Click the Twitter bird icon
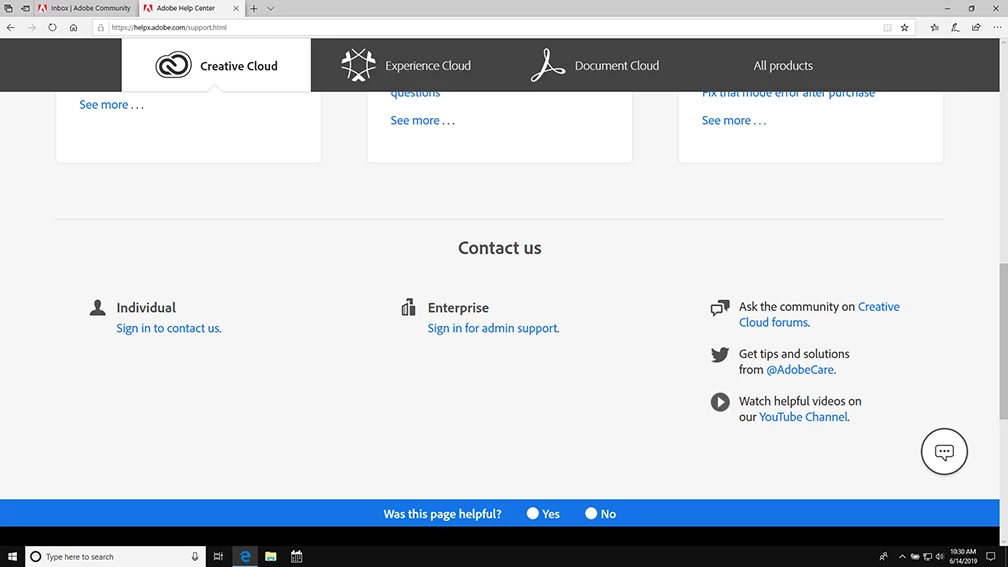 click(720, 354)
